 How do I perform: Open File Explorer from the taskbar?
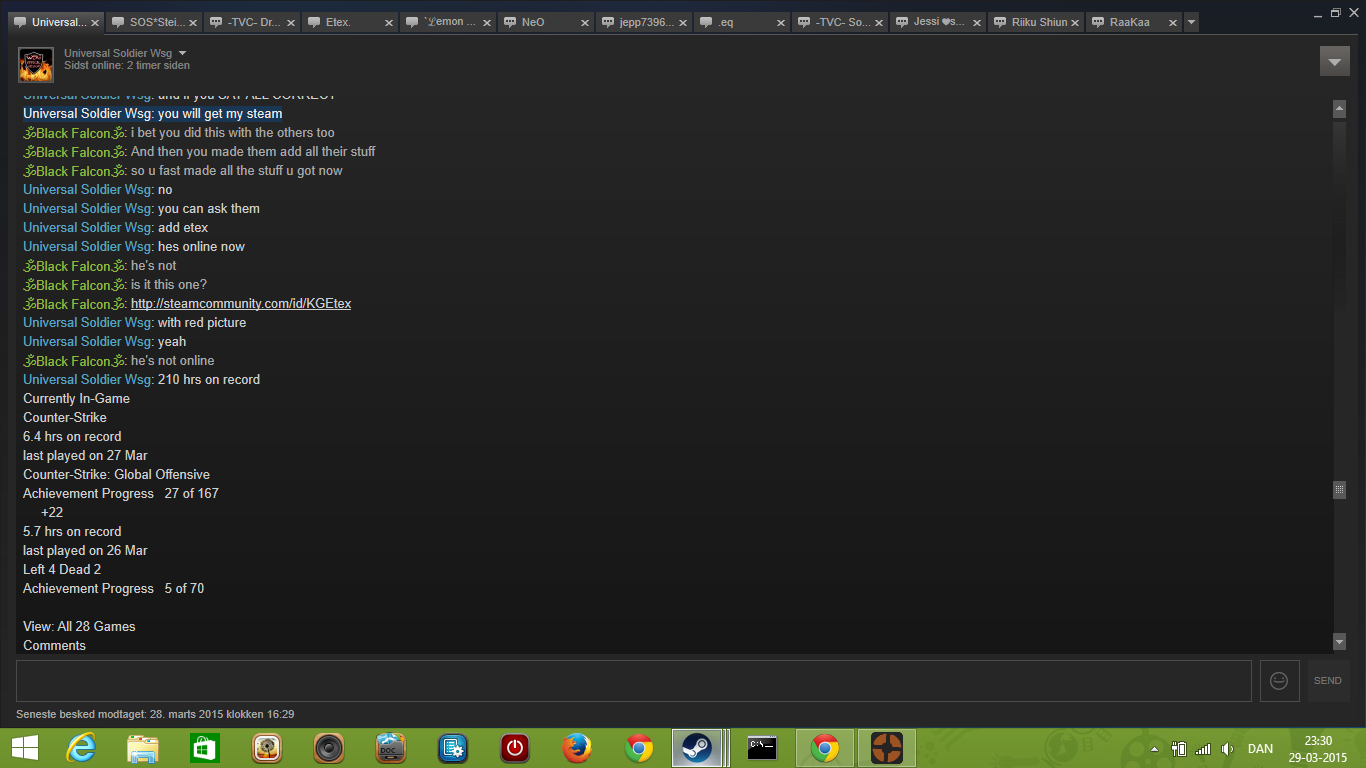143,748
